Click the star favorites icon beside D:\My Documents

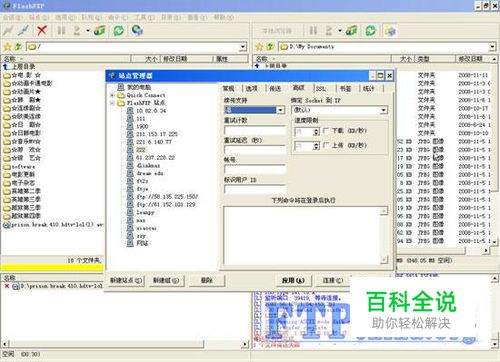click(259, 47)
